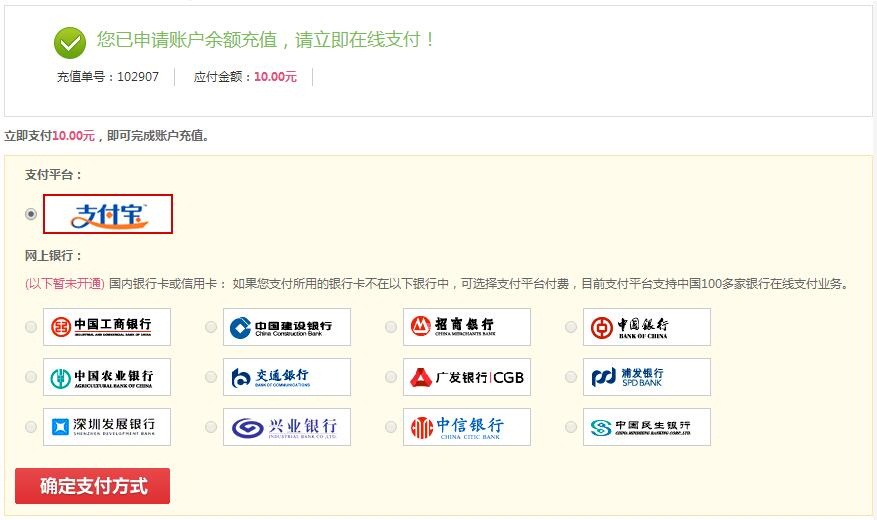Click the 中国建设银行 logo
Image resolution: width=877 pixels, height=520 pixels.
tap(287, 327)
